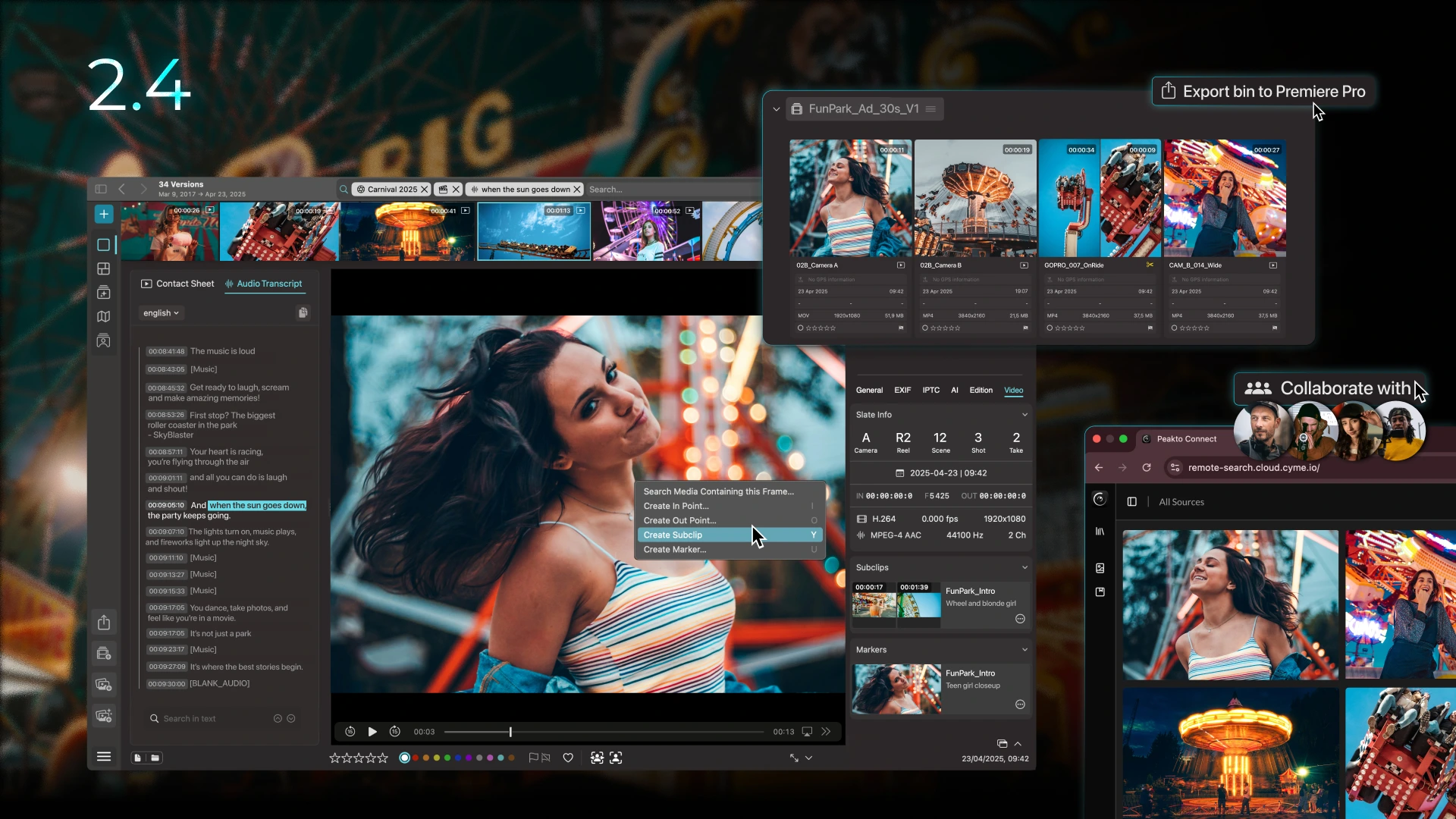Remove the Carnival 2025 search filter
The image size is (1456, 819).
pyautogui.click(x=425, y=190)
